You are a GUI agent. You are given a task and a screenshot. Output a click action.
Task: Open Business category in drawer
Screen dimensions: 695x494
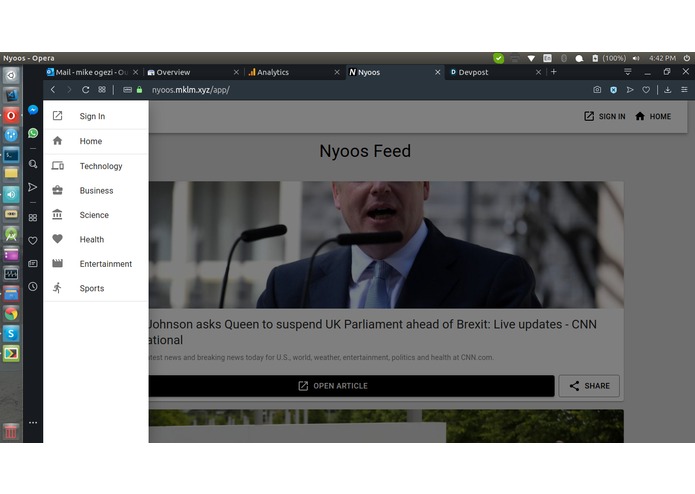click(96, 191)
